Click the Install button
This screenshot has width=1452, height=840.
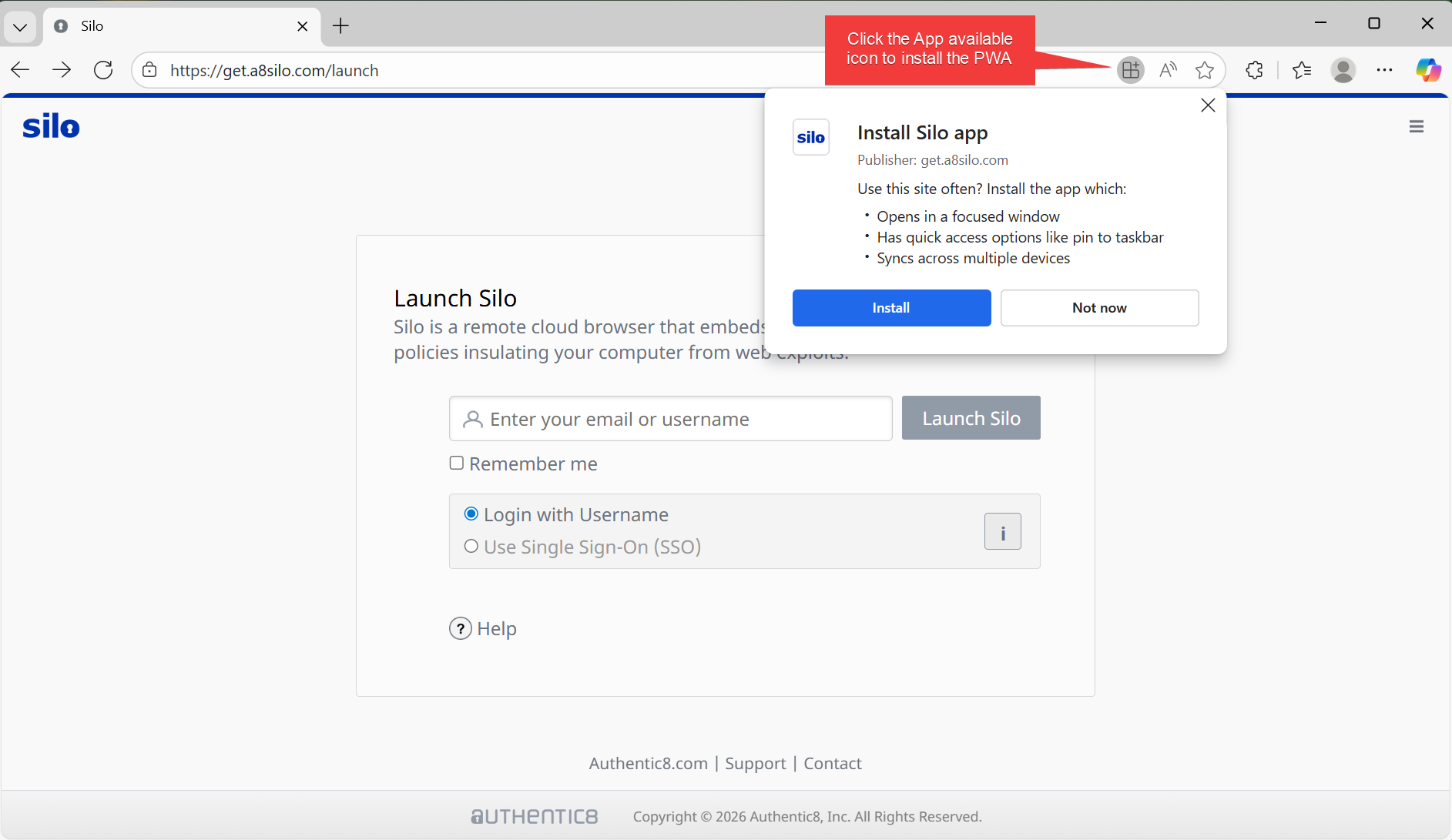(891, 308)
